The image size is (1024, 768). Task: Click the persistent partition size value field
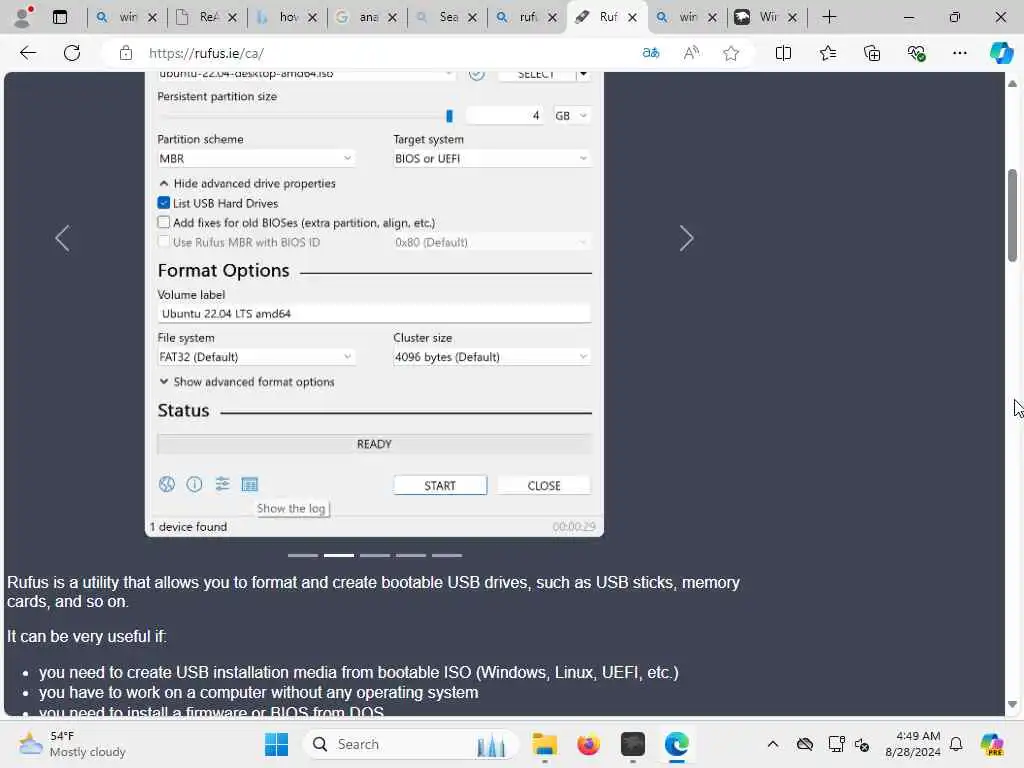pyautogui.click(x=505, y=116)
